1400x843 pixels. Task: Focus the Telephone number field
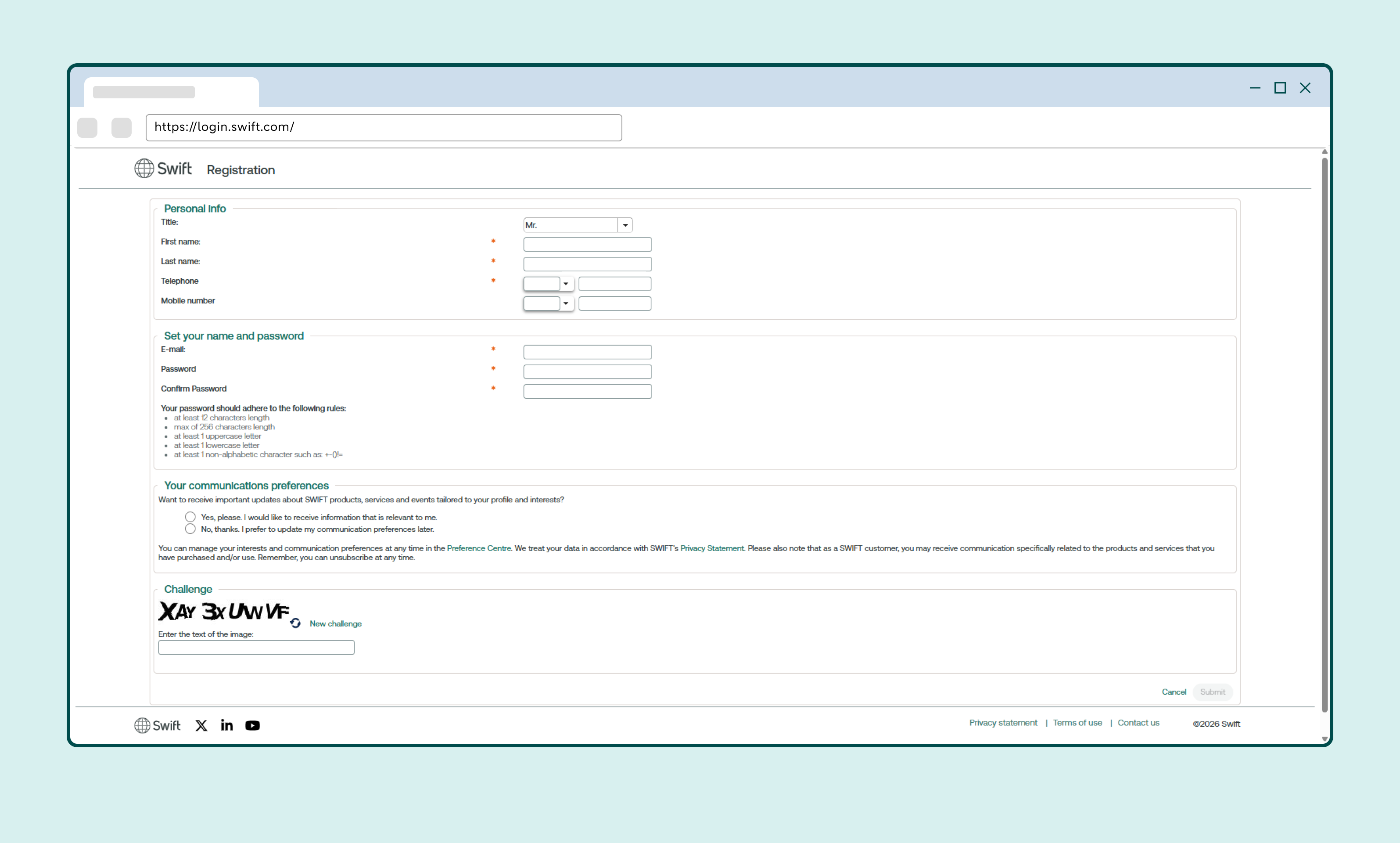click(x=615, y=284)
